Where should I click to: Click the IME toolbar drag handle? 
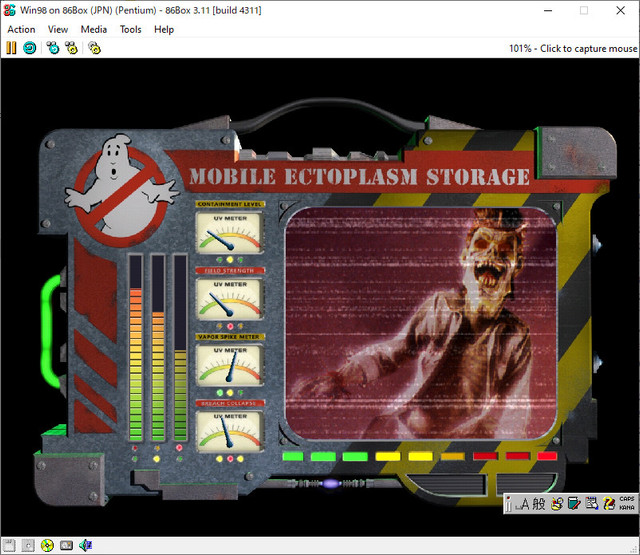(508, 504)
